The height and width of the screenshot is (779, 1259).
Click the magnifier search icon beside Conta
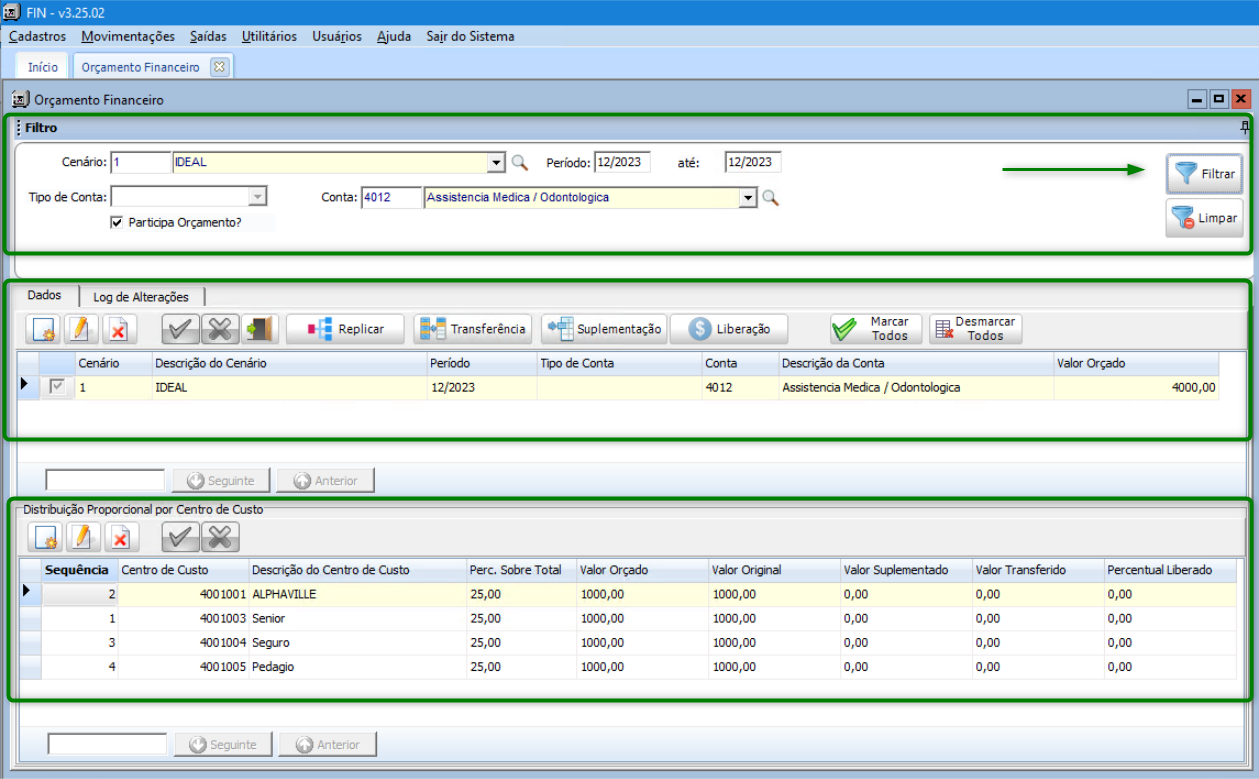[770, 198]
